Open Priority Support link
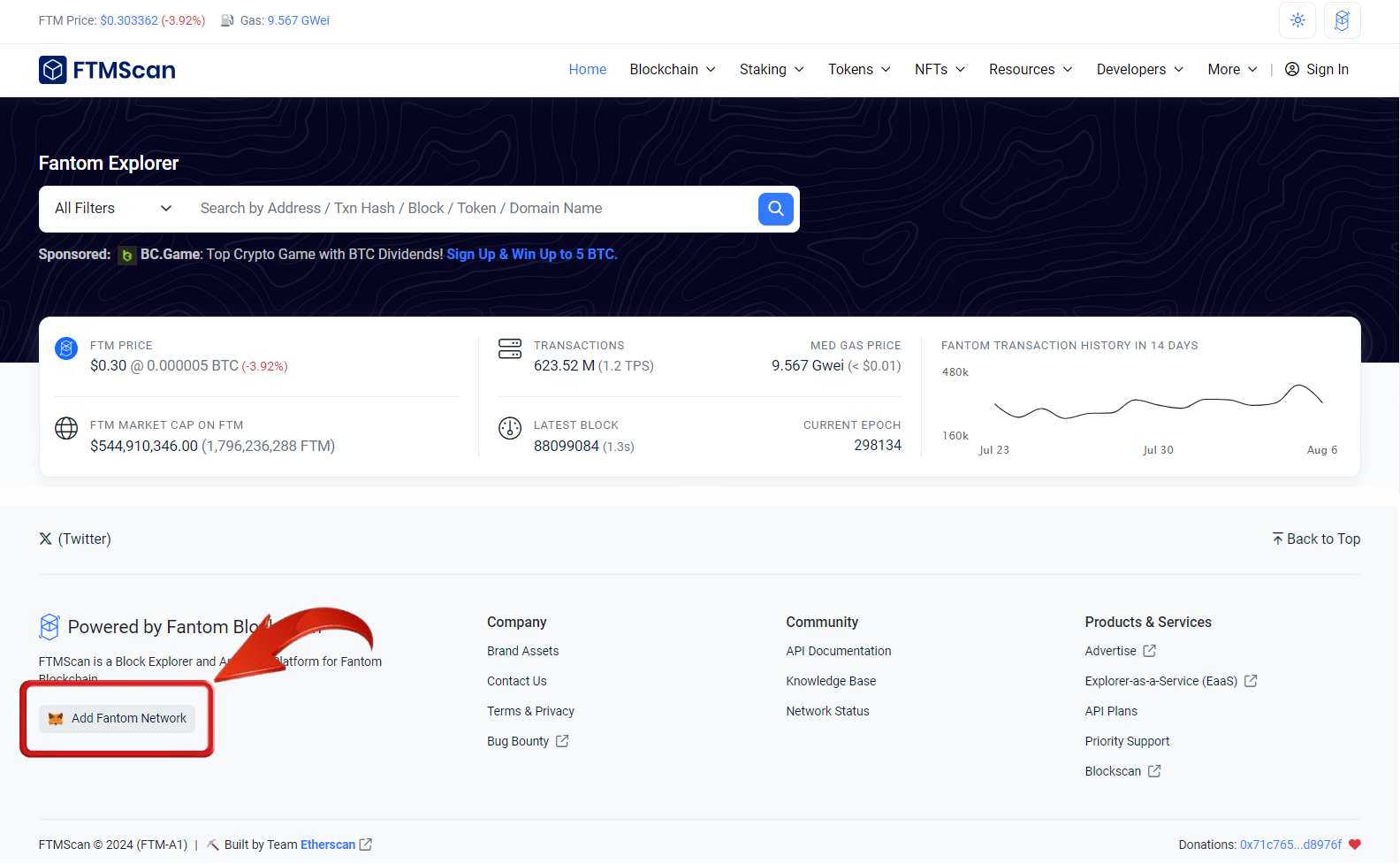The image size is (1400, 864). pyautogui.click(x=1127, y=741)
